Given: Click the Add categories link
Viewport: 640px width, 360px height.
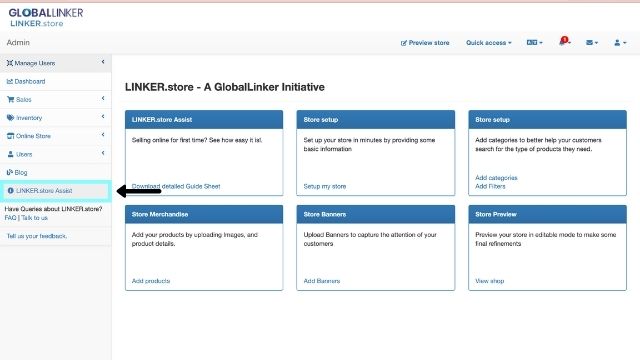Looking at the screenshot, I should tap(496, 178).
